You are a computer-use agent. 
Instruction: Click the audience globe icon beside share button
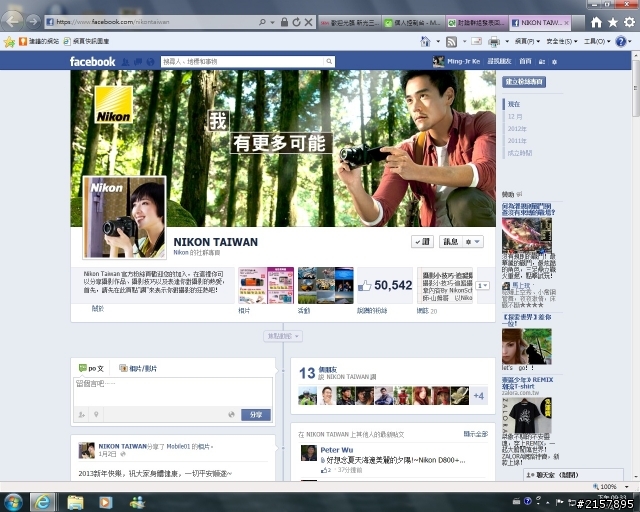click(x=231, y=414)
